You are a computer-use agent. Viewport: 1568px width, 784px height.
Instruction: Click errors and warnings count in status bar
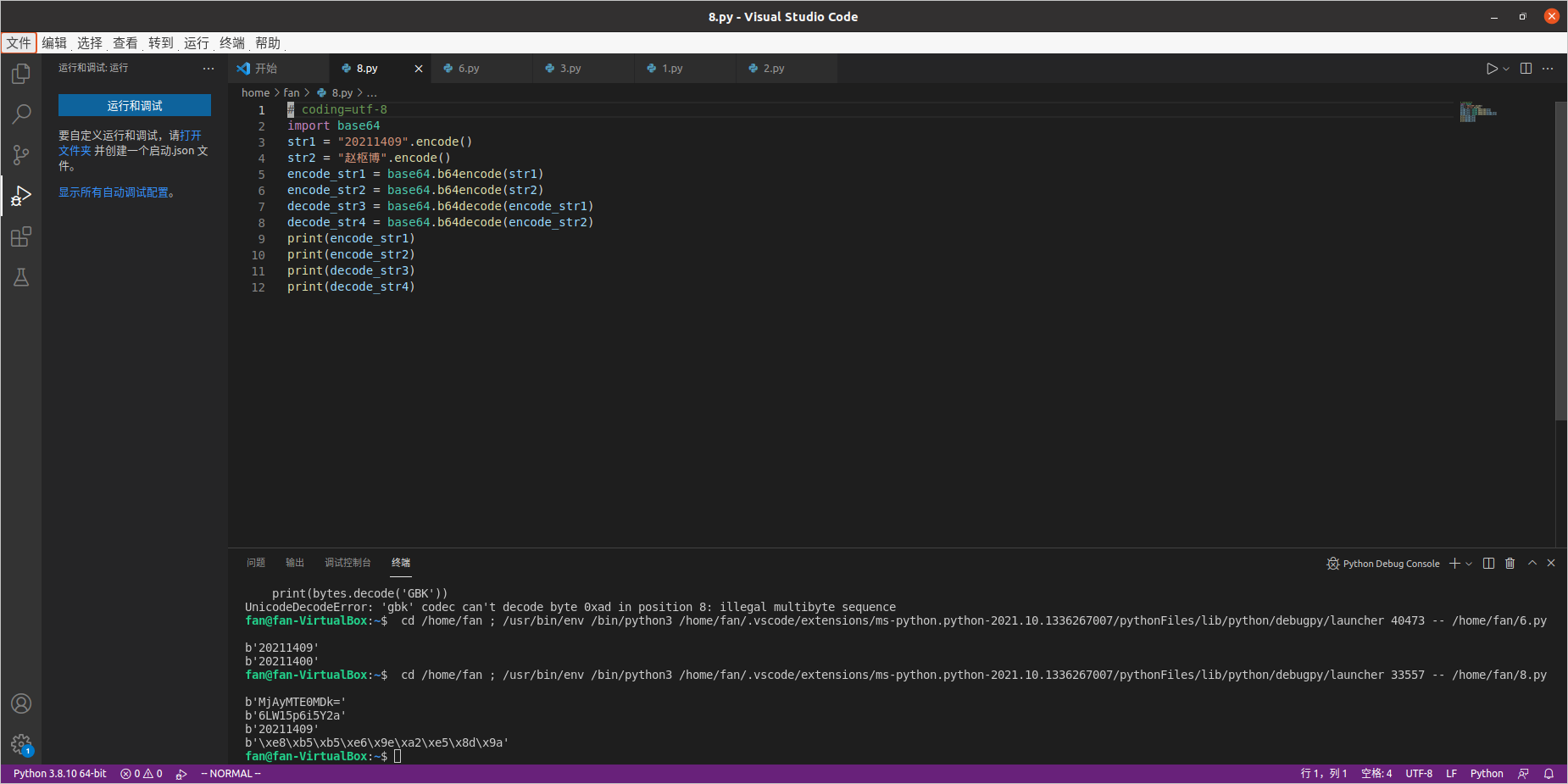pos(142,774)
